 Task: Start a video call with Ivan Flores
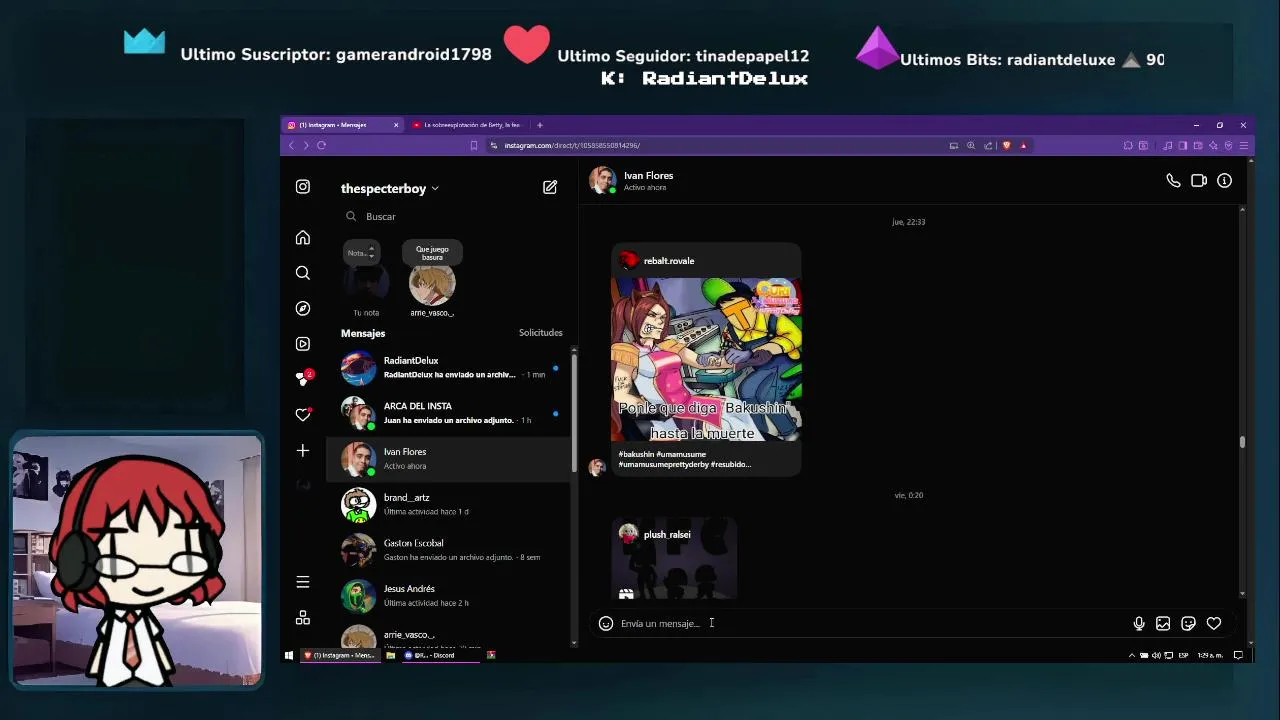(1199, 181)
